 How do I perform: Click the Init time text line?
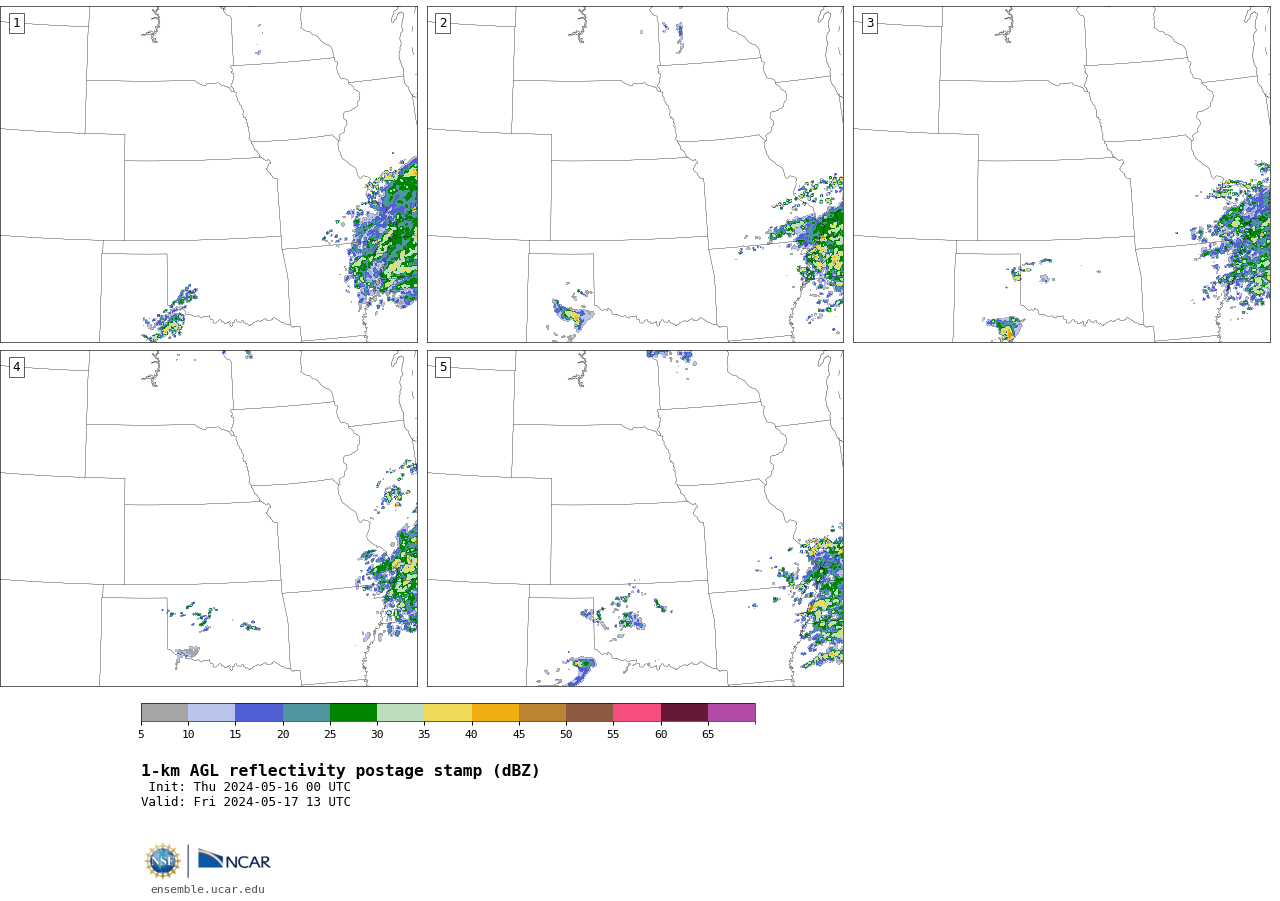pos(250,787)
